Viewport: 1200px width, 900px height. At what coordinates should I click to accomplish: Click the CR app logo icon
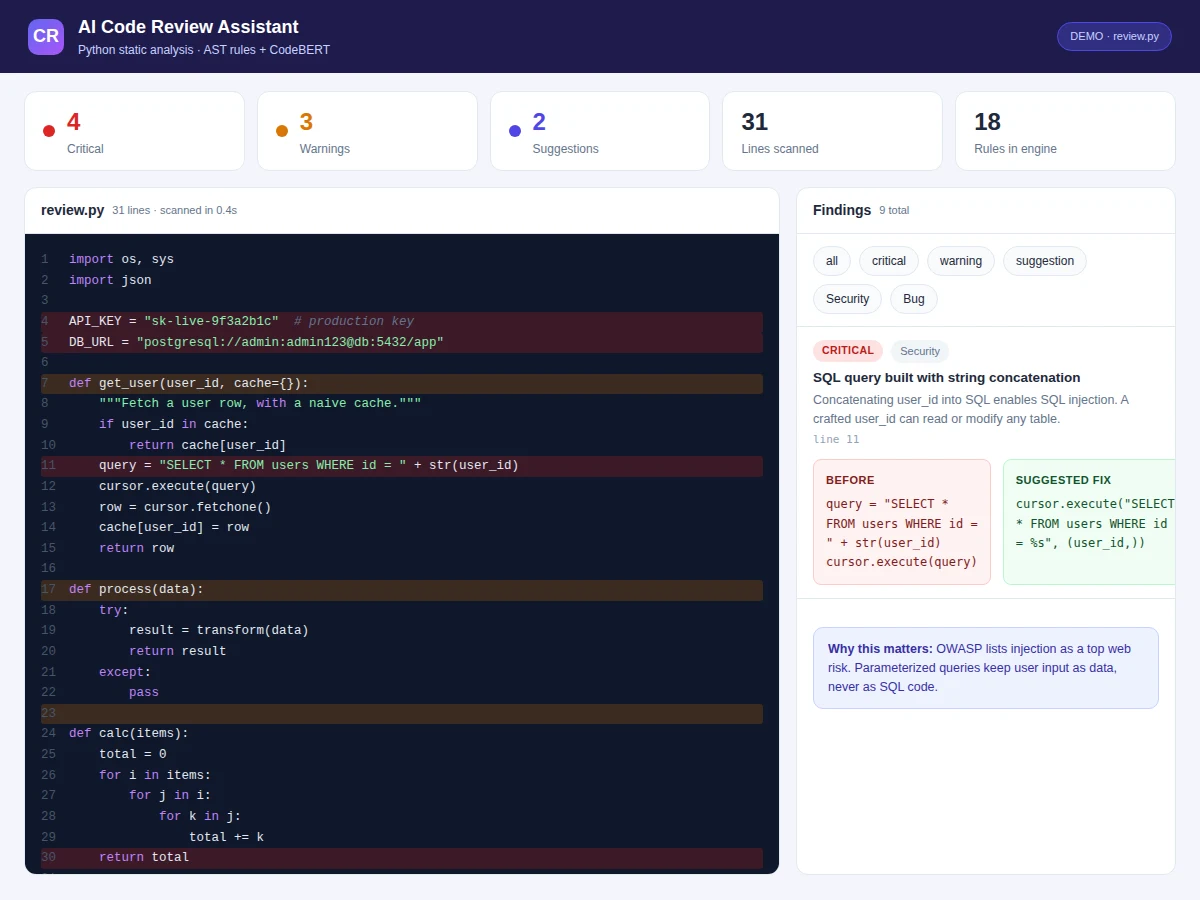46,36
